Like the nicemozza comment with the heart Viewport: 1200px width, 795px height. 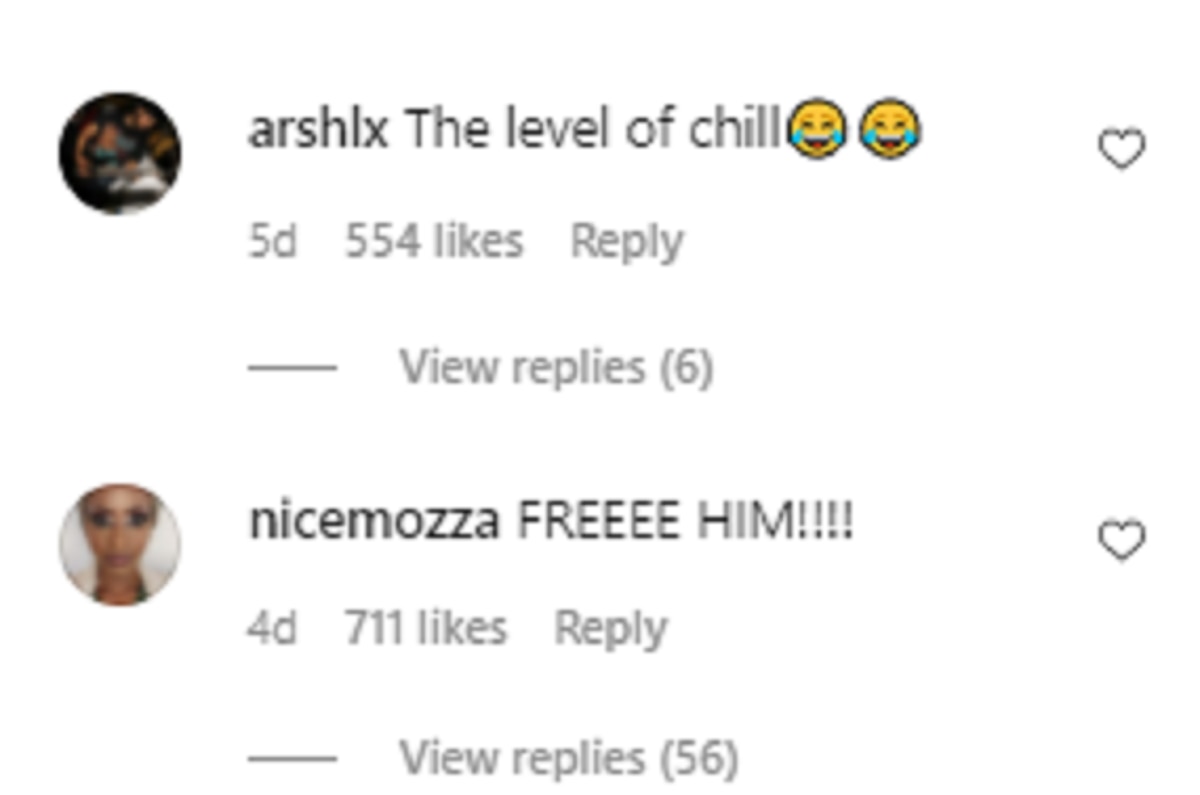point(1121,541)
